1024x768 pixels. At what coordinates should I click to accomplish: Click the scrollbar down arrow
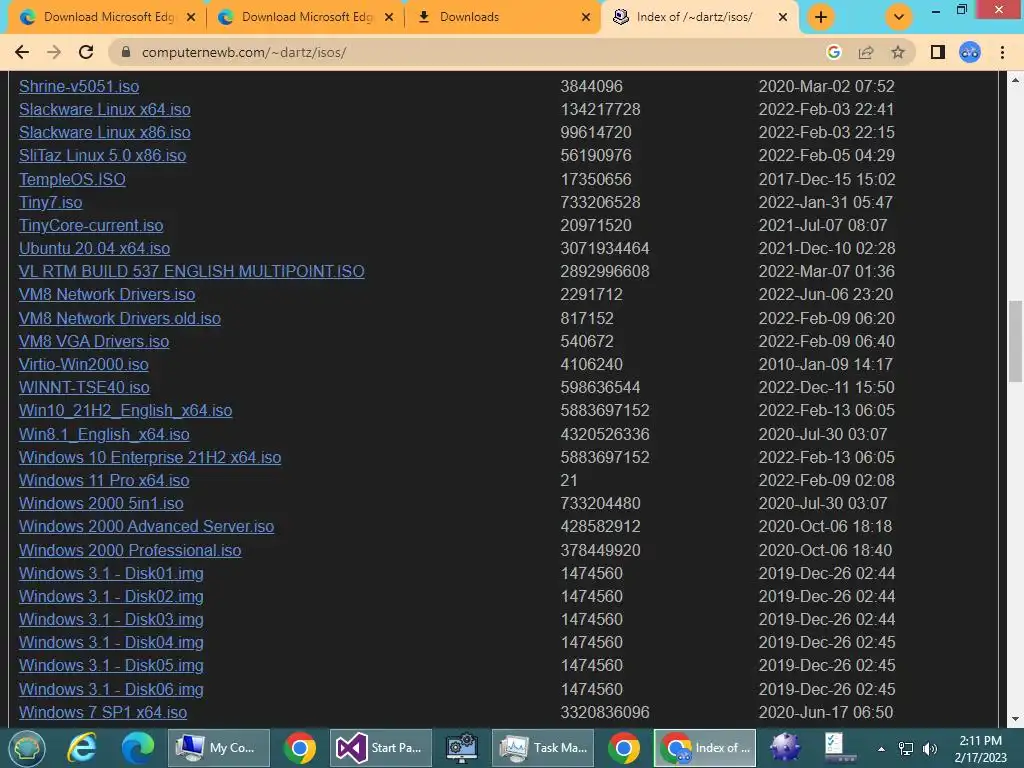click(x=1015, y=720)
